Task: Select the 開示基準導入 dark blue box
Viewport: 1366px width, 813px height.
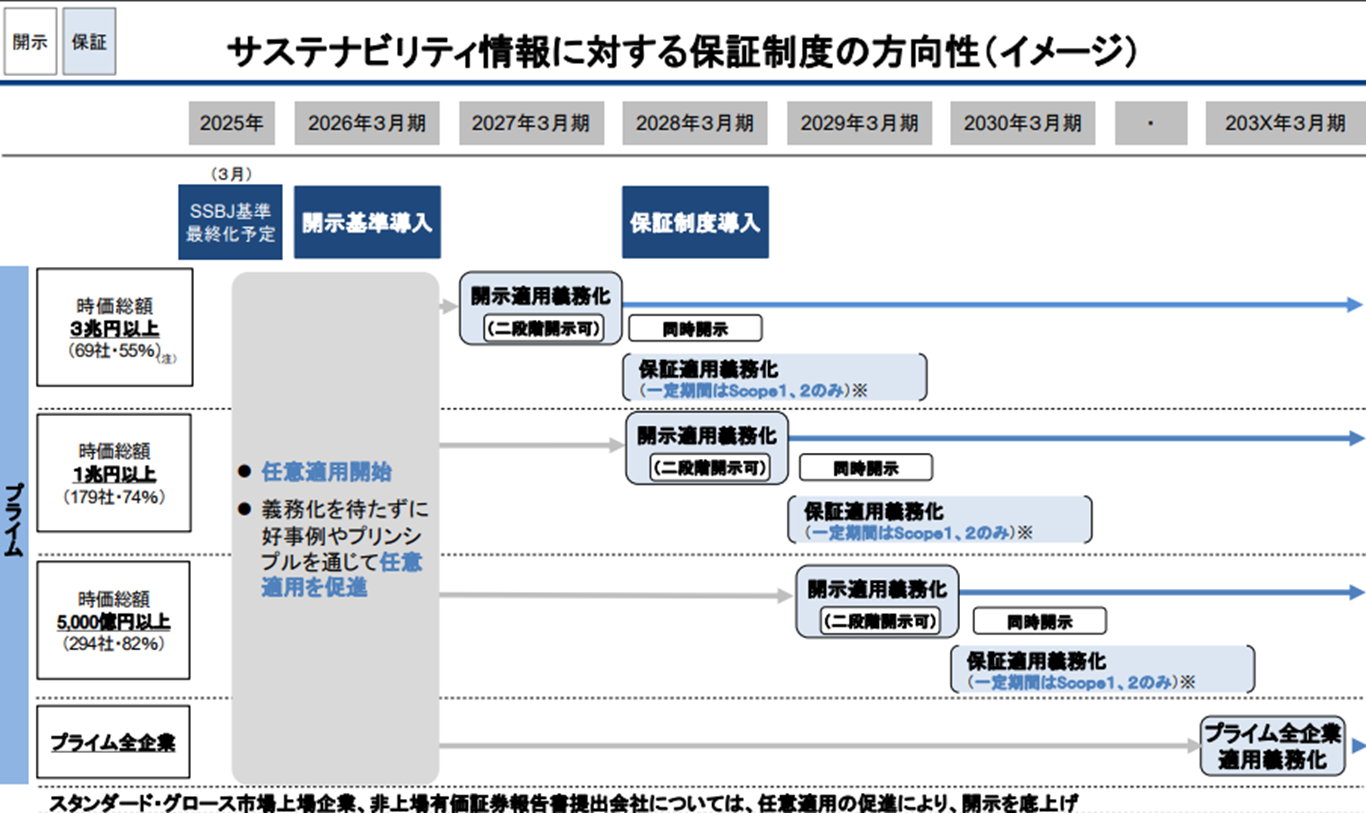Action: 367,222
